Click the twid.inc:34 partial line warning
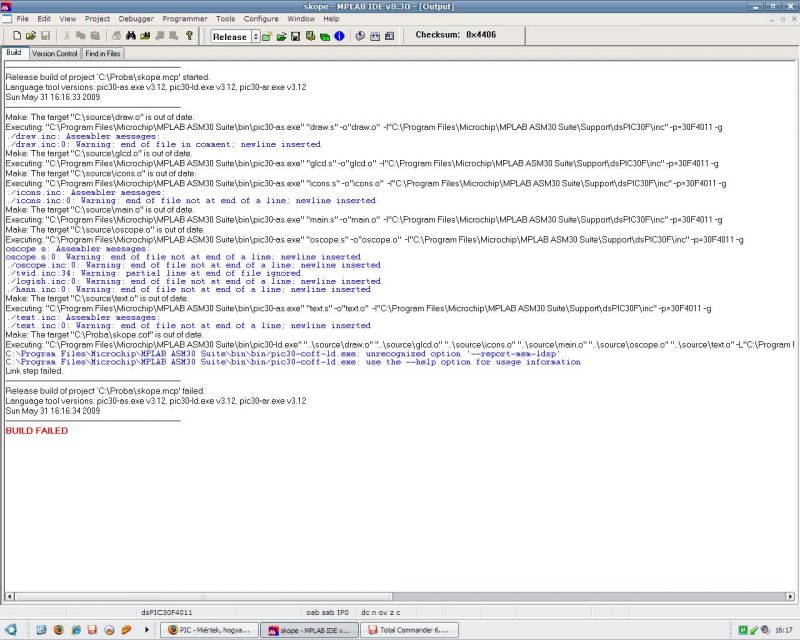Screen dimensions: 800x640 pos(153,273)
